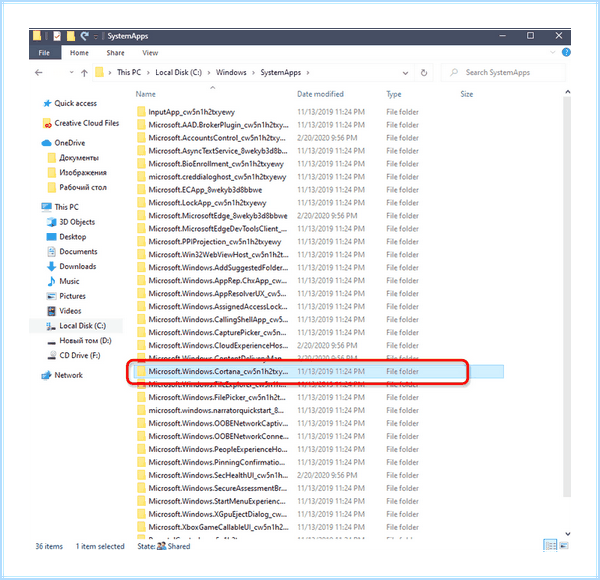
Task: Click This PC in address bar
Action: (129, 72)
